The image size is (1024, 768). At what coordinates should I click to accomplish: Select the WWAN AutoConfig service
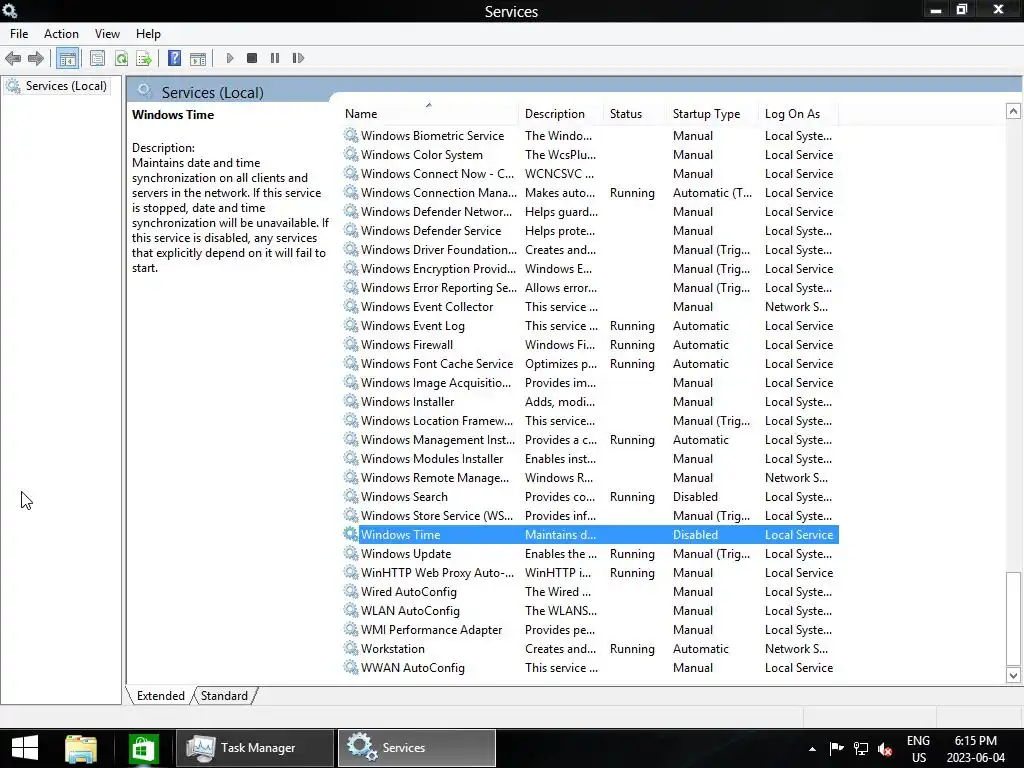coord(590,667)
